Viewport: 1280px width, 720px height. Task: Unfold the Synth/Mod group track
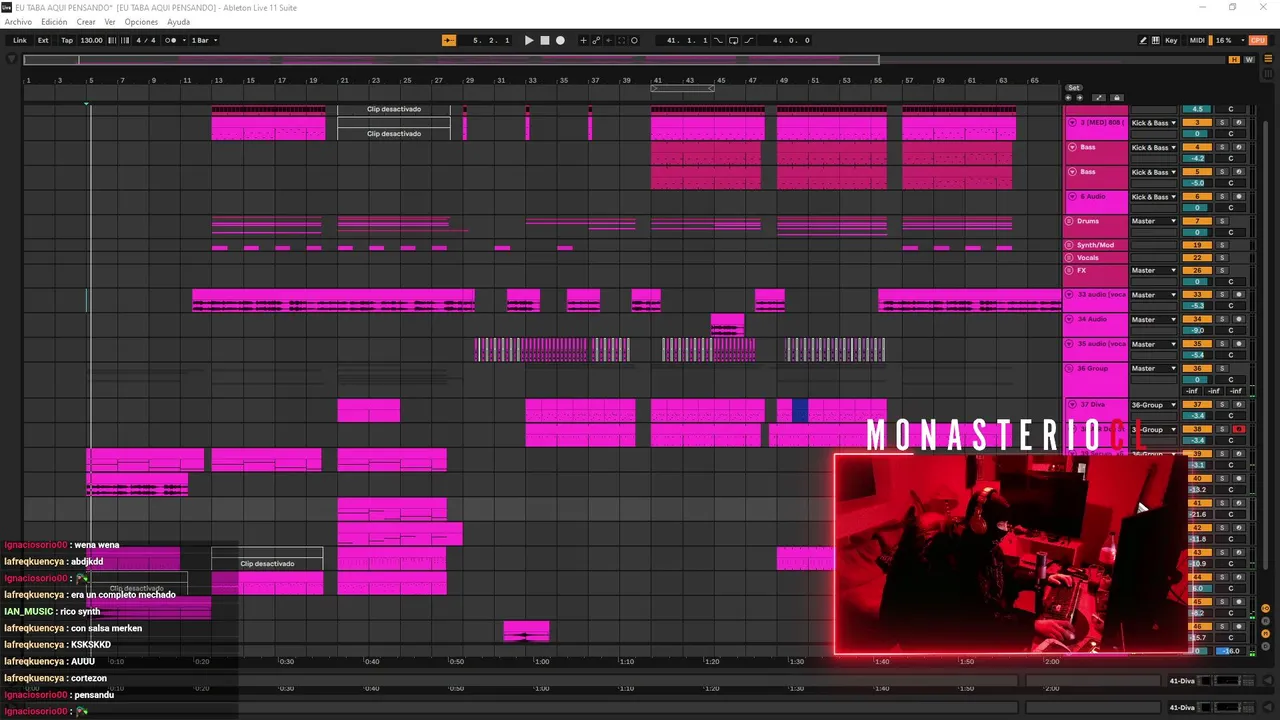click(x=1069, y=245)
